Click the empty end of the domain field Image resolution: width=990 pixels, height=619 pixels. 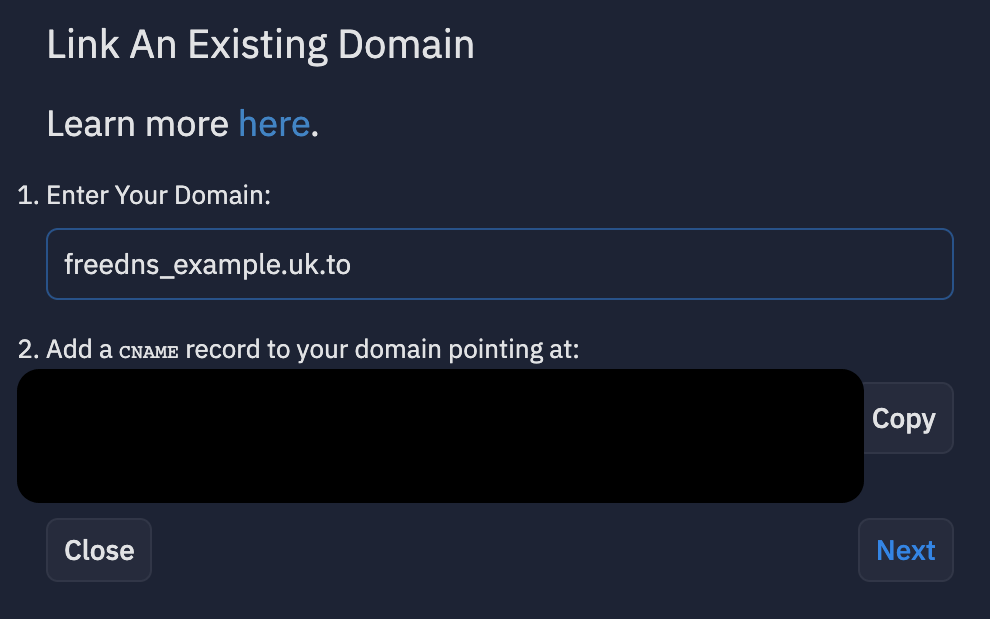tap(650, 264)
